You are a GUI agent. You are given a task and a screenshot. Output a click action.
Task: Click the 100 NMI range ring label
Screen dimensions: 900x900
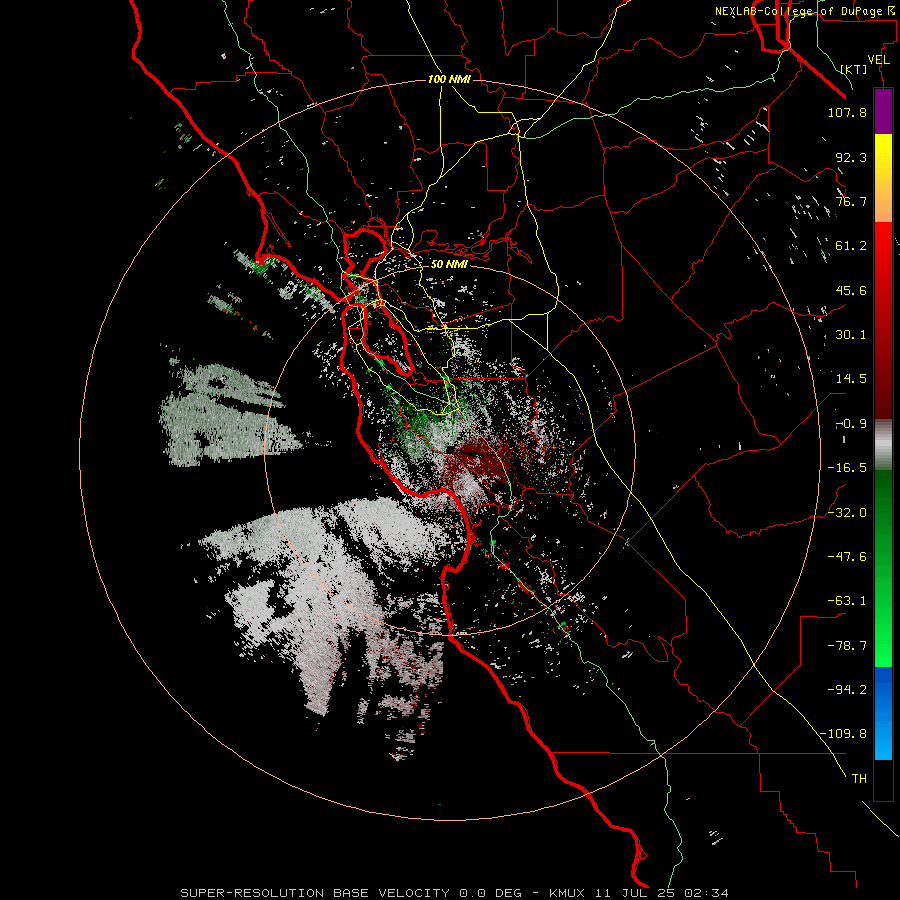coord(449,79)
